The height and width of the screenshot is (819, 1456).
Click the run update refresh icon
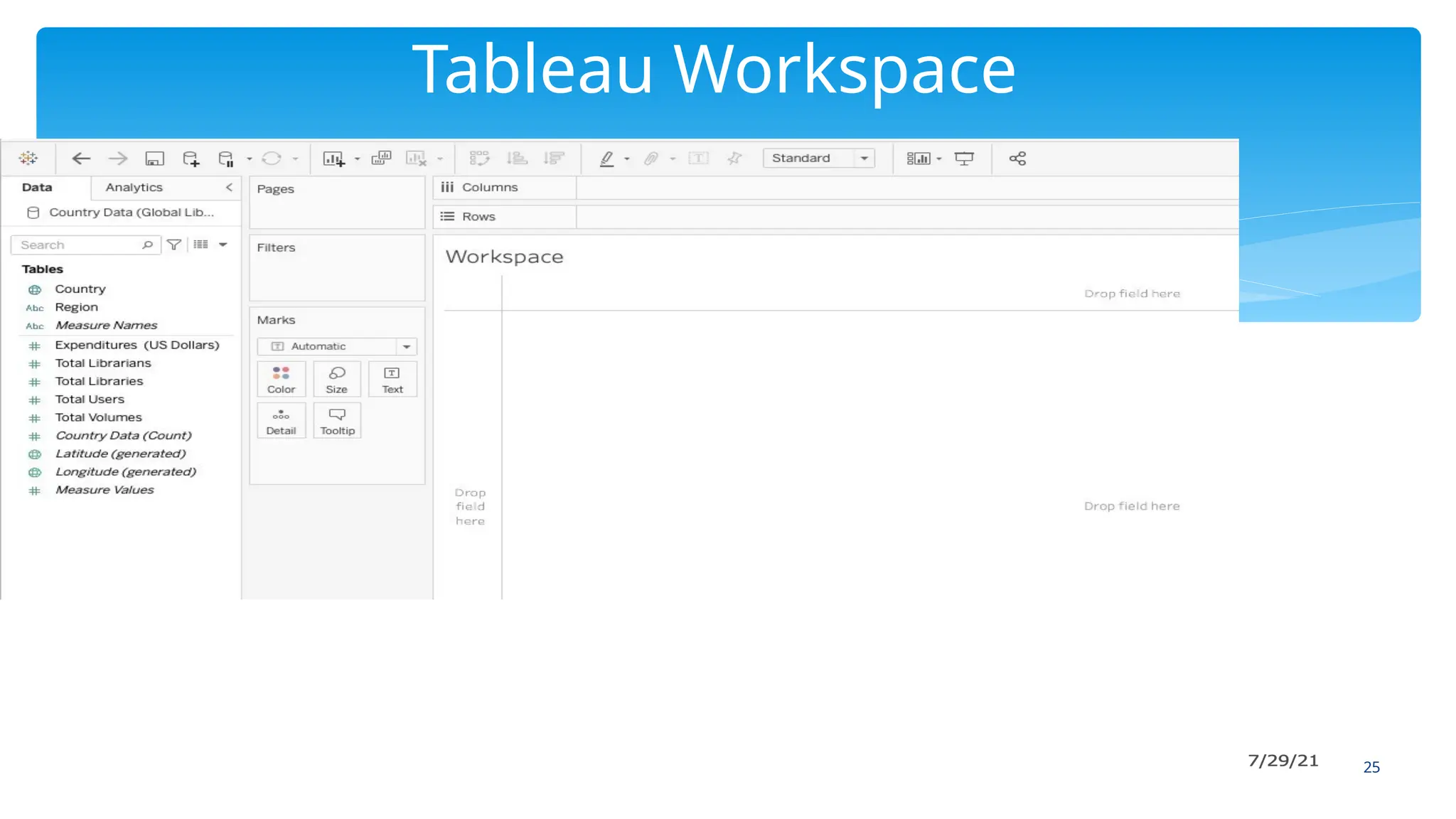pos(272,159)
